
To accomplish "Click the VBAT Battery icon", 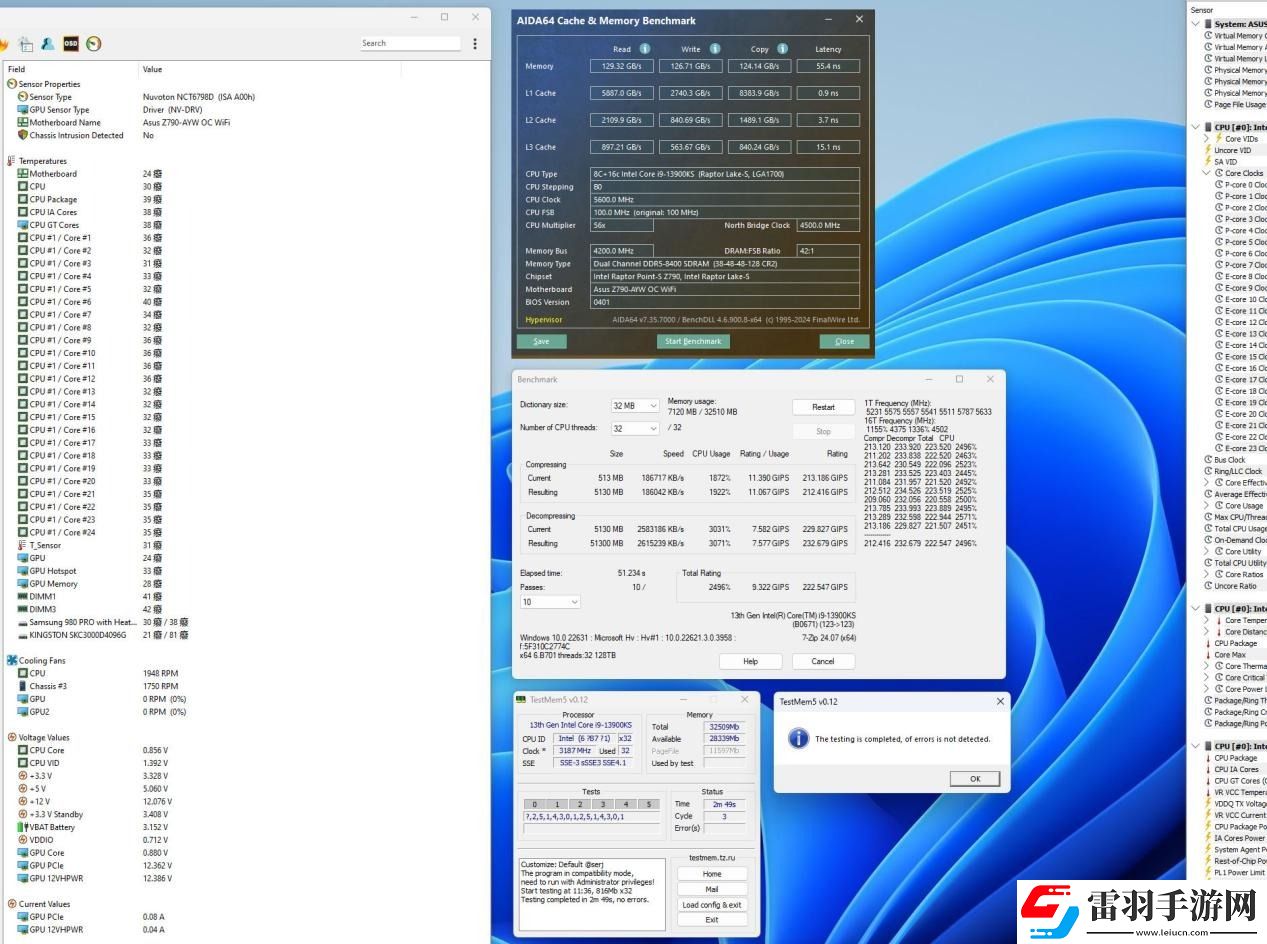I will [x=23, y=827].
